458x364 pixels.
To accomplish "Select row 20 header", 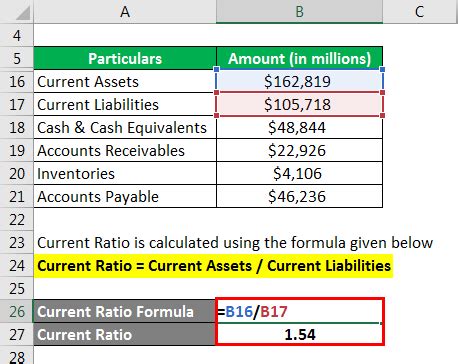I will pyautogui.click(x=17, y=173).
